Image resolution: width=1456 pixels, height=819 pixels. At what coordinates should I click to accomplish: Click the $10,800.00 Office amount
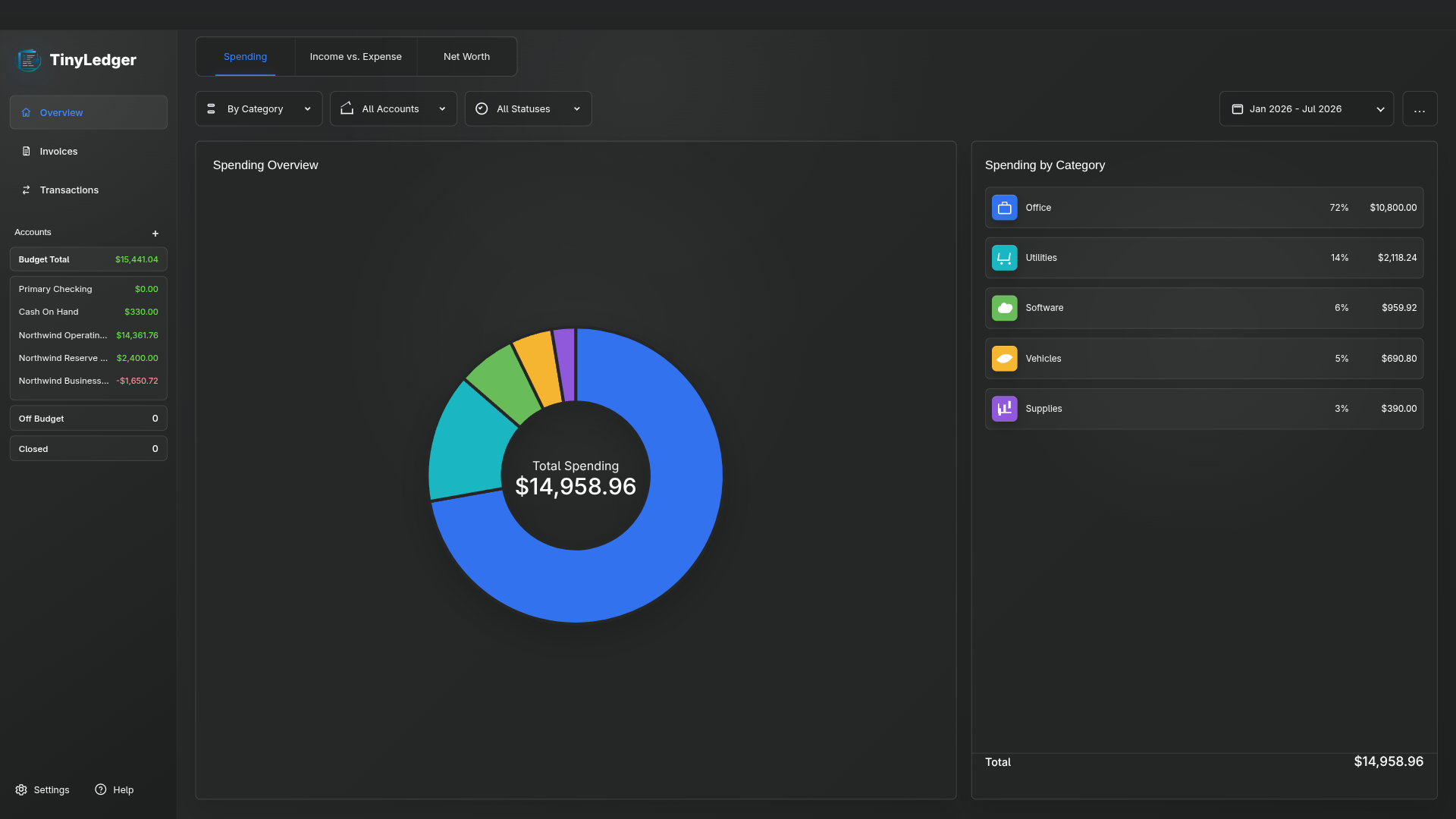[x=1393, y=208]
